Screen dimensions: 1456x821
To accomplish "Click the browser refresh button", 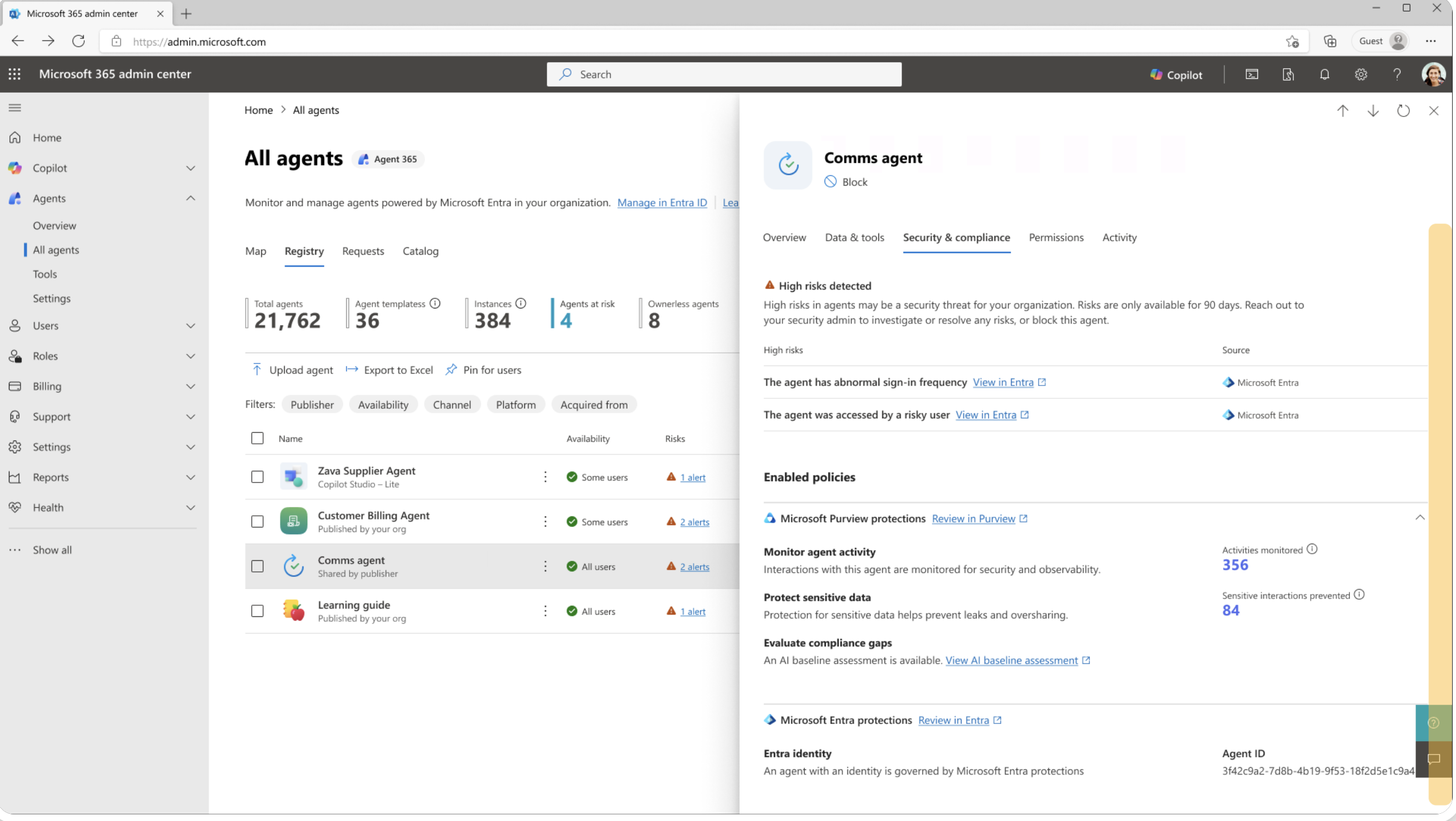I will [x=79, y=41].
